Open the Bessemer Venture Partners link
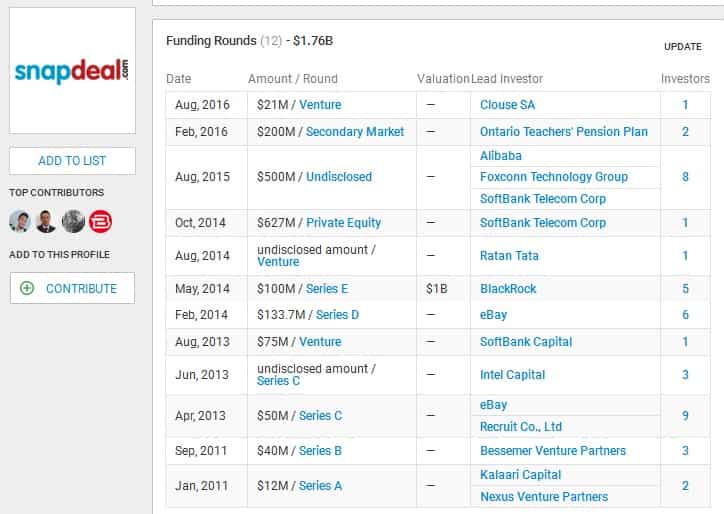The image size is (724, 514). (553, 451)
